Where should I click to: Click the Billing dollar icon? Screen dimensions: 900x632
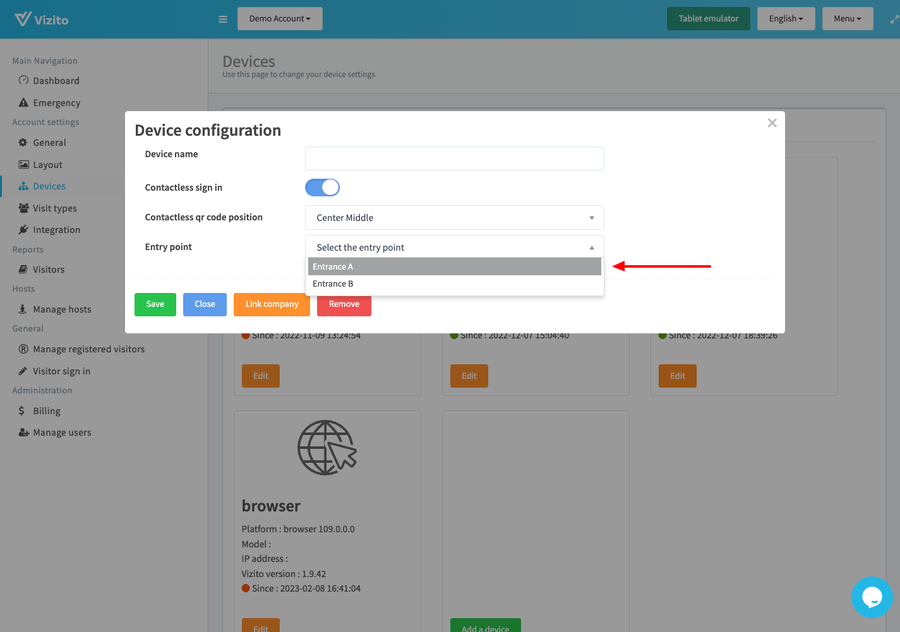click(23, 411)
